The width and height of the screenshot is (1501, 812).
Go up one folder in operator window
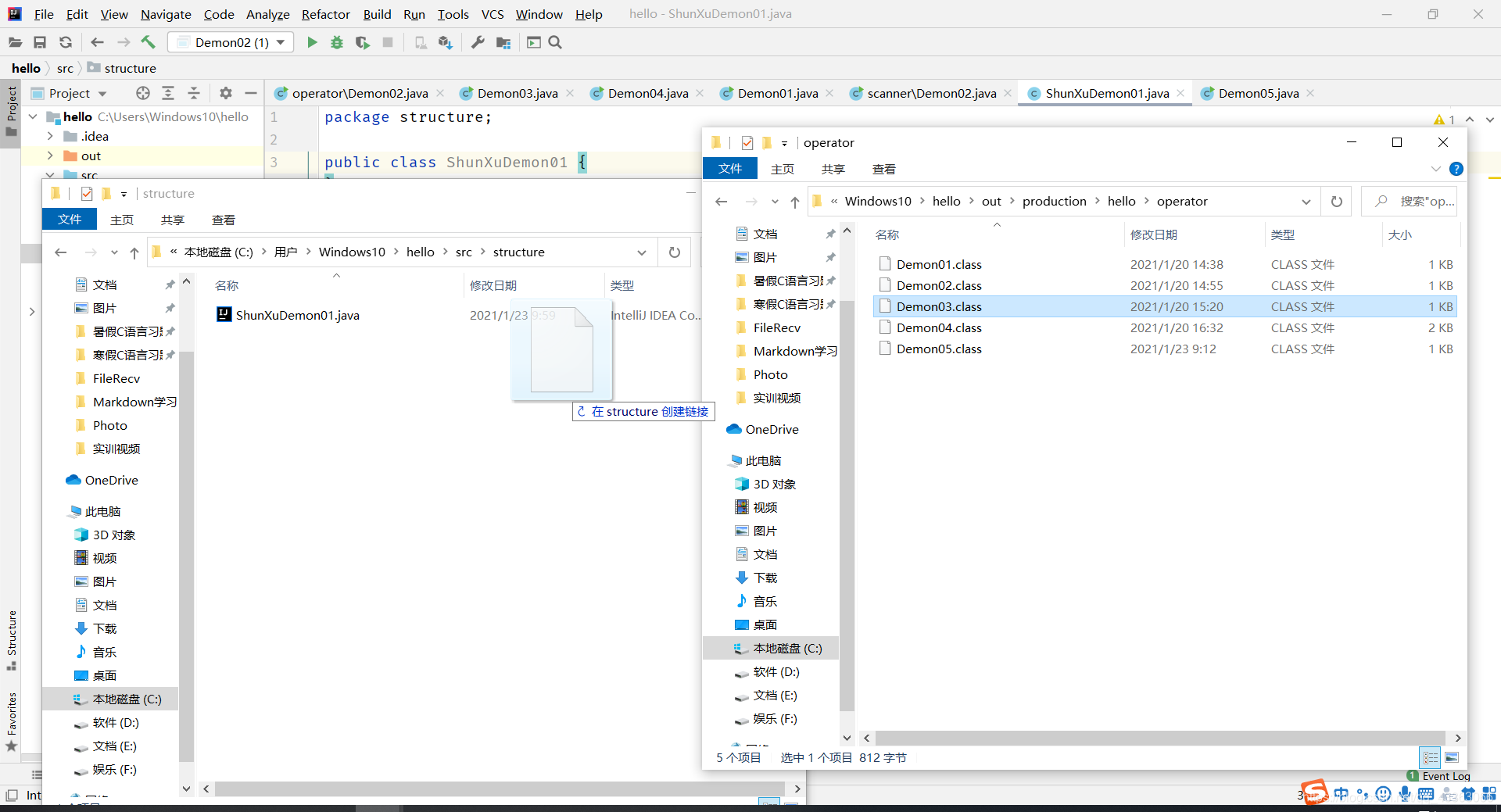795,202
